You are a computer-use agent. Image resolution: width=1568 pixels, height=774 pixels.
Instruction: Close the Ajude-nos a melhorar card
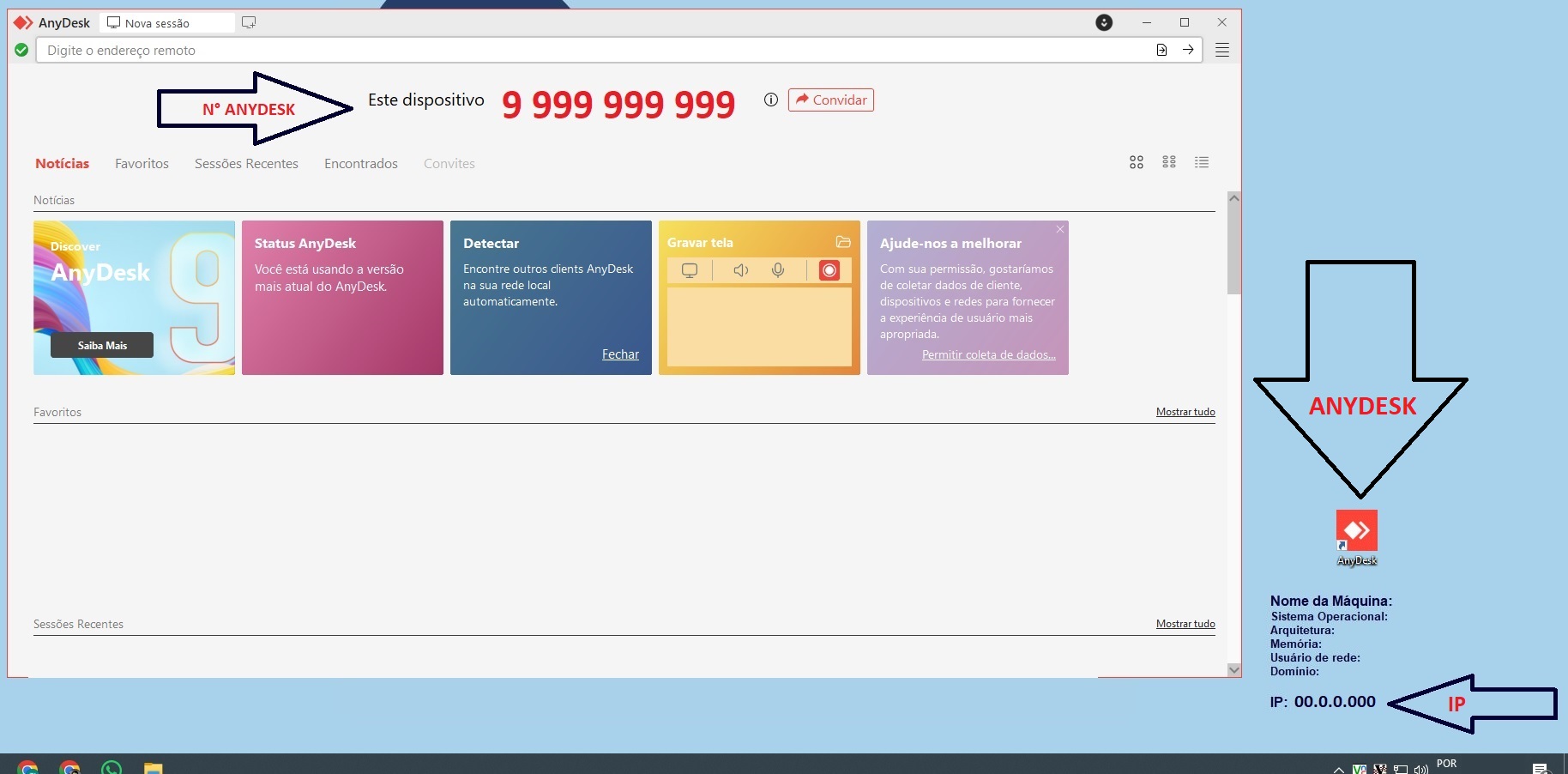[1060, 229]
